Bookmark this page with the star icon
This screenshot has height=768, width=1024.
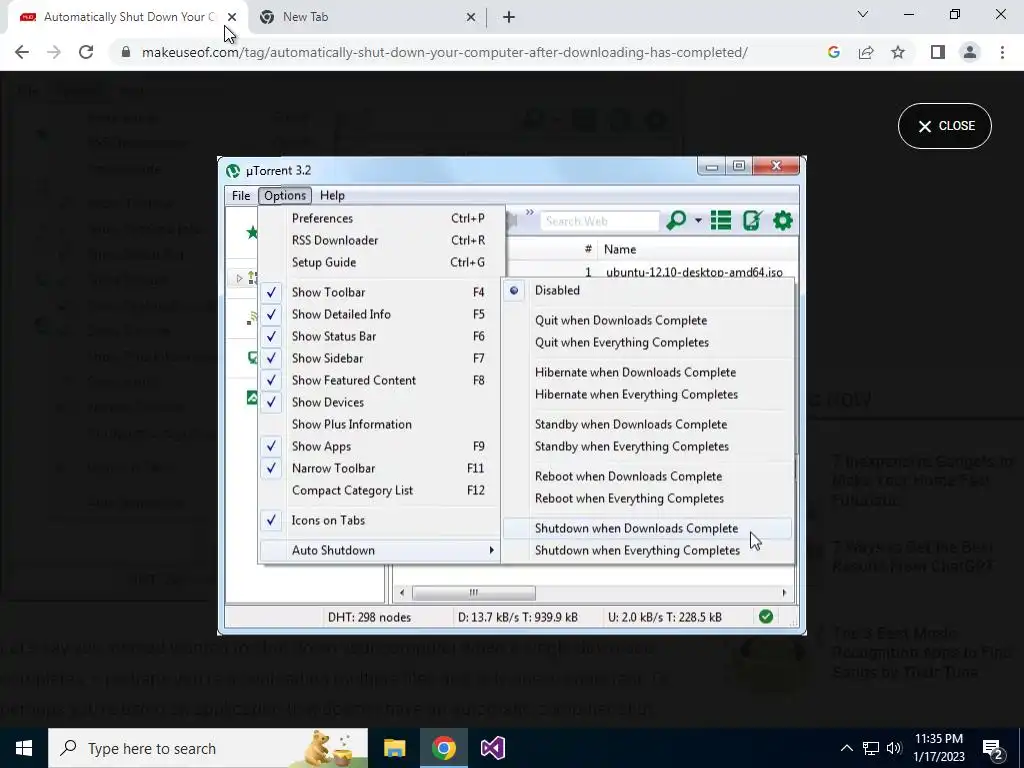tap(898, 52)
